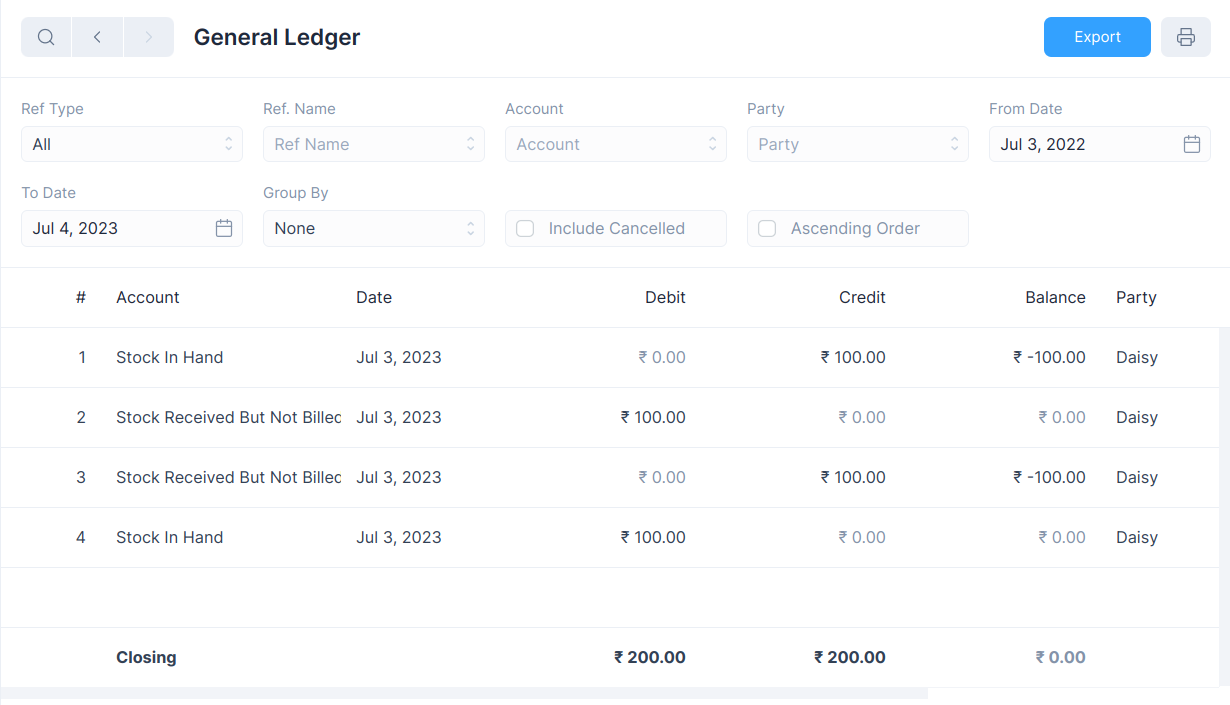Click the horizontal scrollbar at the bottom

click(x=464, y=693)
